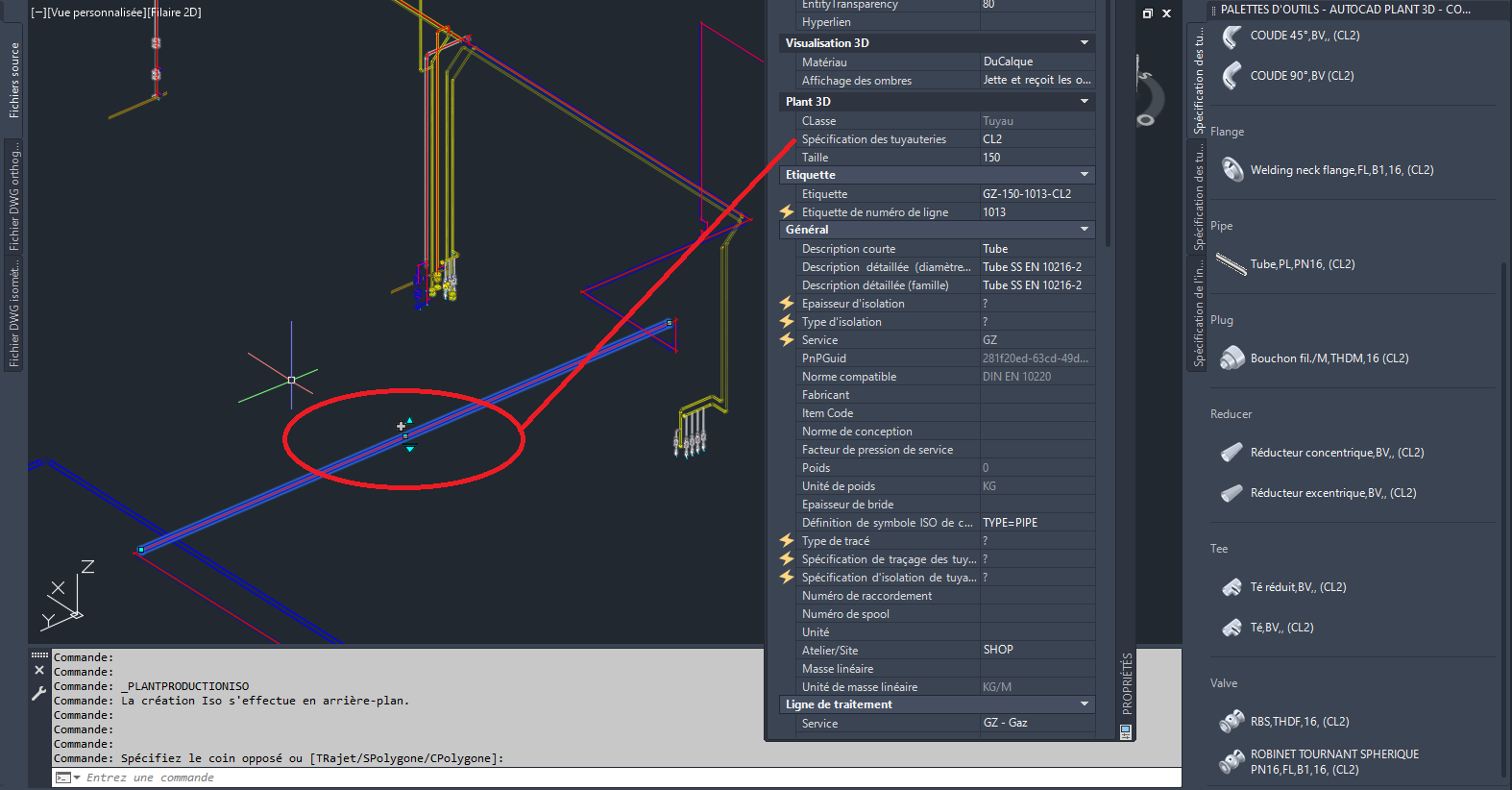Viewport: 1512px width, 790px height.
Task: Click the Atelier/Site value SHOP
Action: pyautogui.click(x=1037, y=650)
